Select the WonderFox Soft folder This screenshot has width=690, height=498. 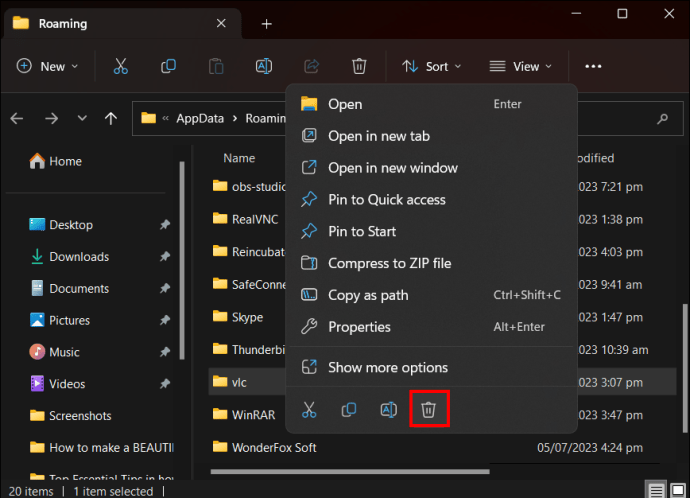coord(264,447)
